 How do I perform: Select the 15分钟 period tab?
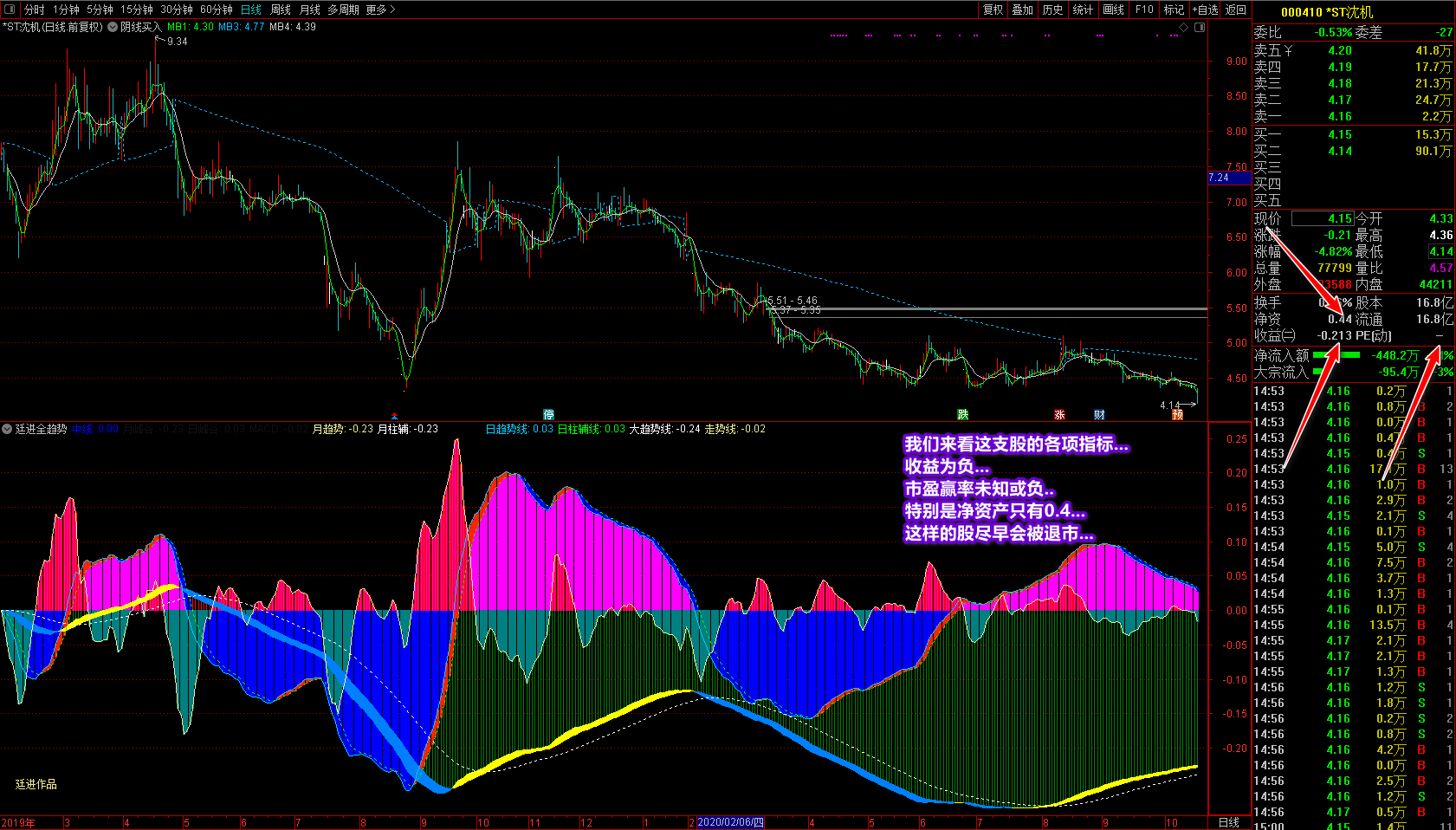point(137,10)
